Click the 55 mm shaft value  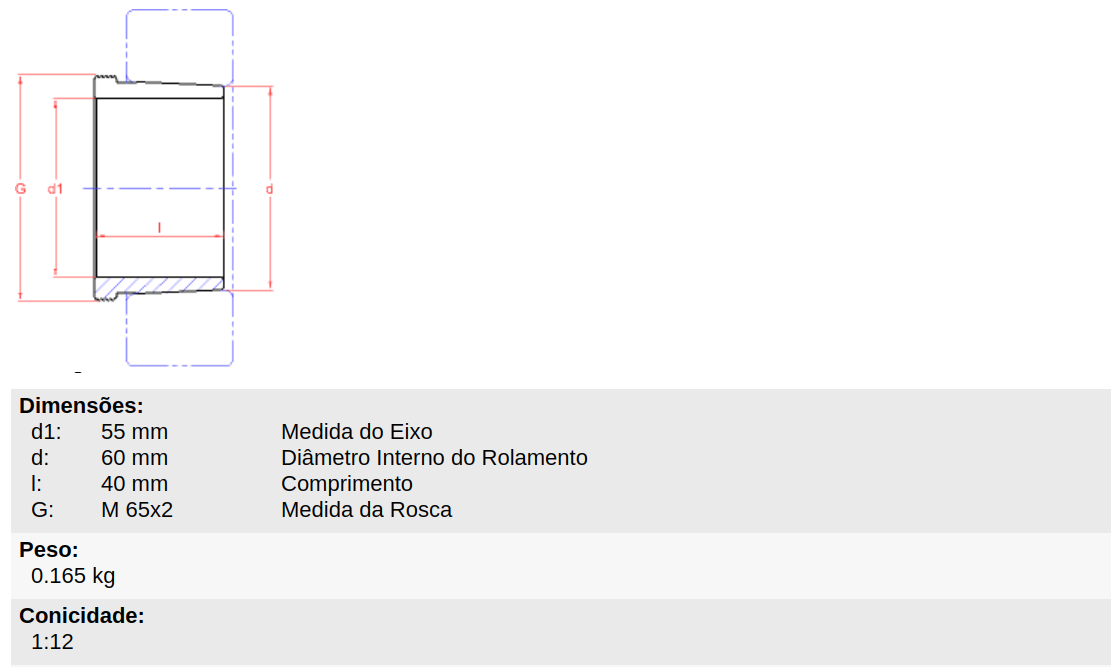(x=134, y=431)
